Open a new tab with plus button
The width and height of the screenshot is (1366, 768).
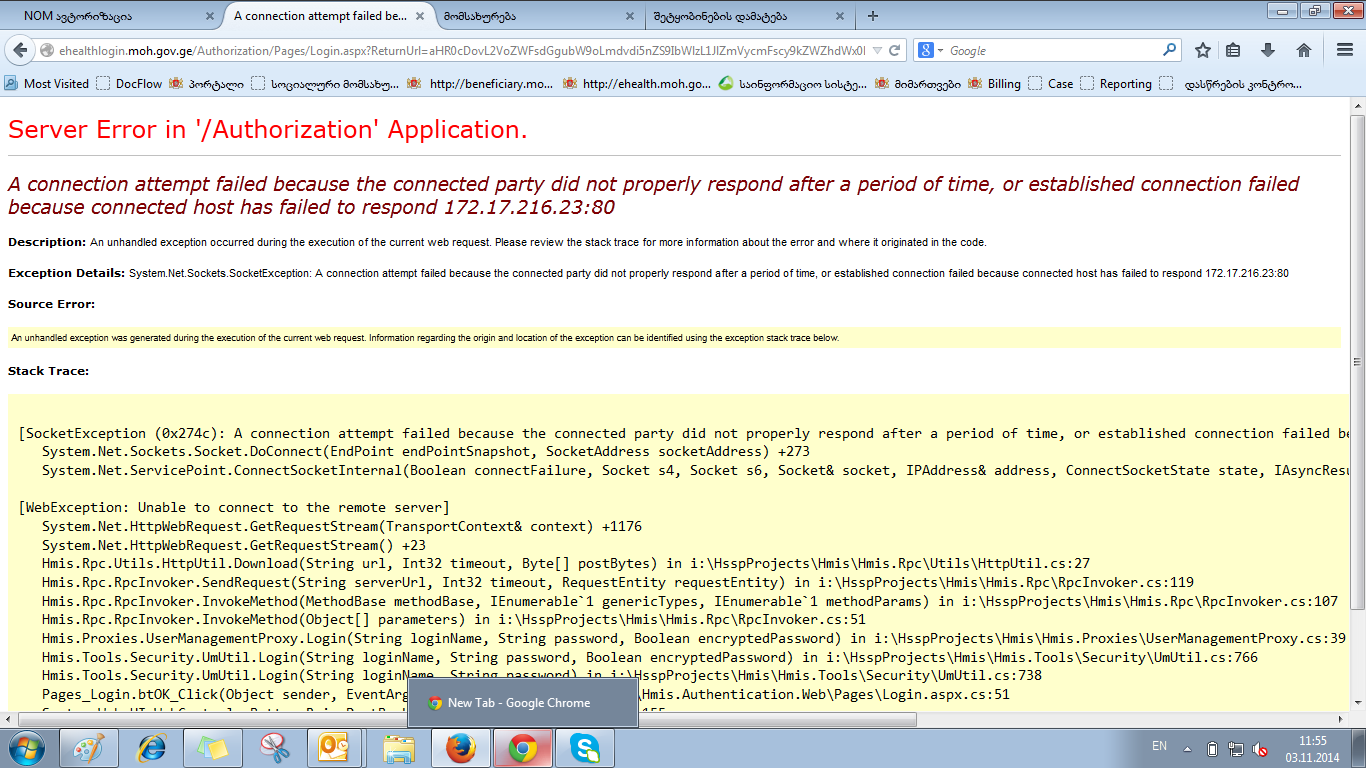(873, 16)
